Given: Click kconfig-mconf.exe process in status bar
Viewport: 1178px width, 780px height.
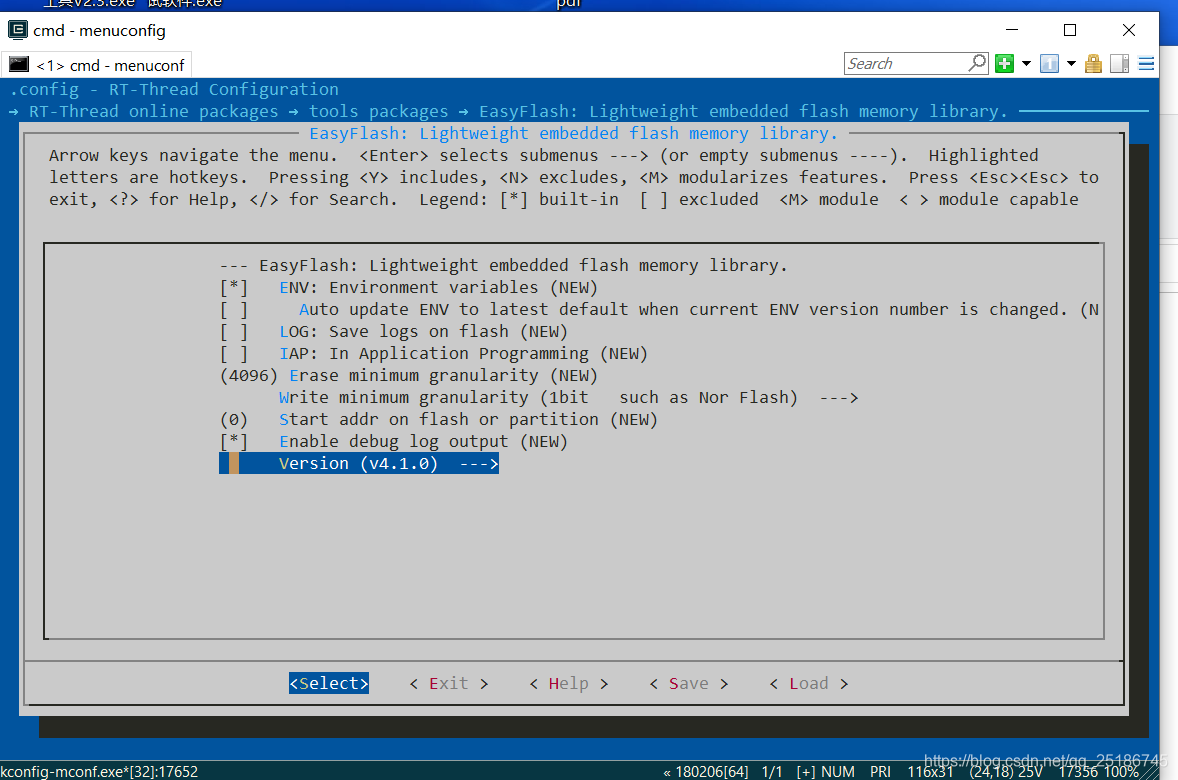Looking at the screenshot, I should 99,772.
